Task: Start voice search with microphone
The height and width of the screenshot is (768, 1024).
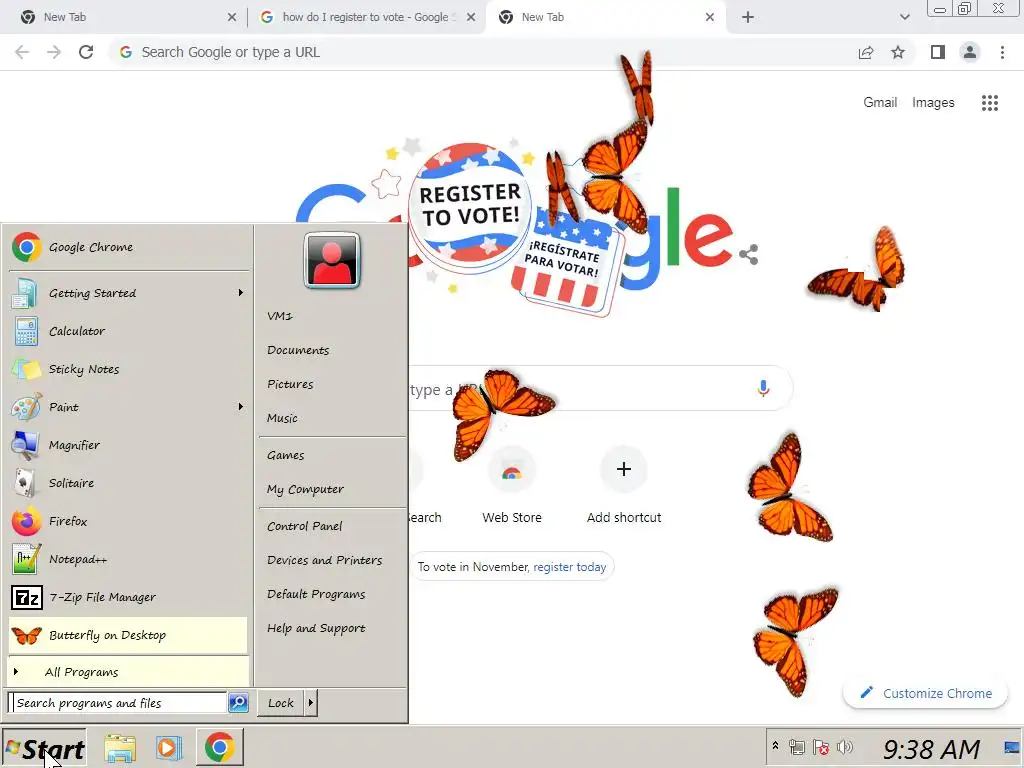Action: pos(763,389)
